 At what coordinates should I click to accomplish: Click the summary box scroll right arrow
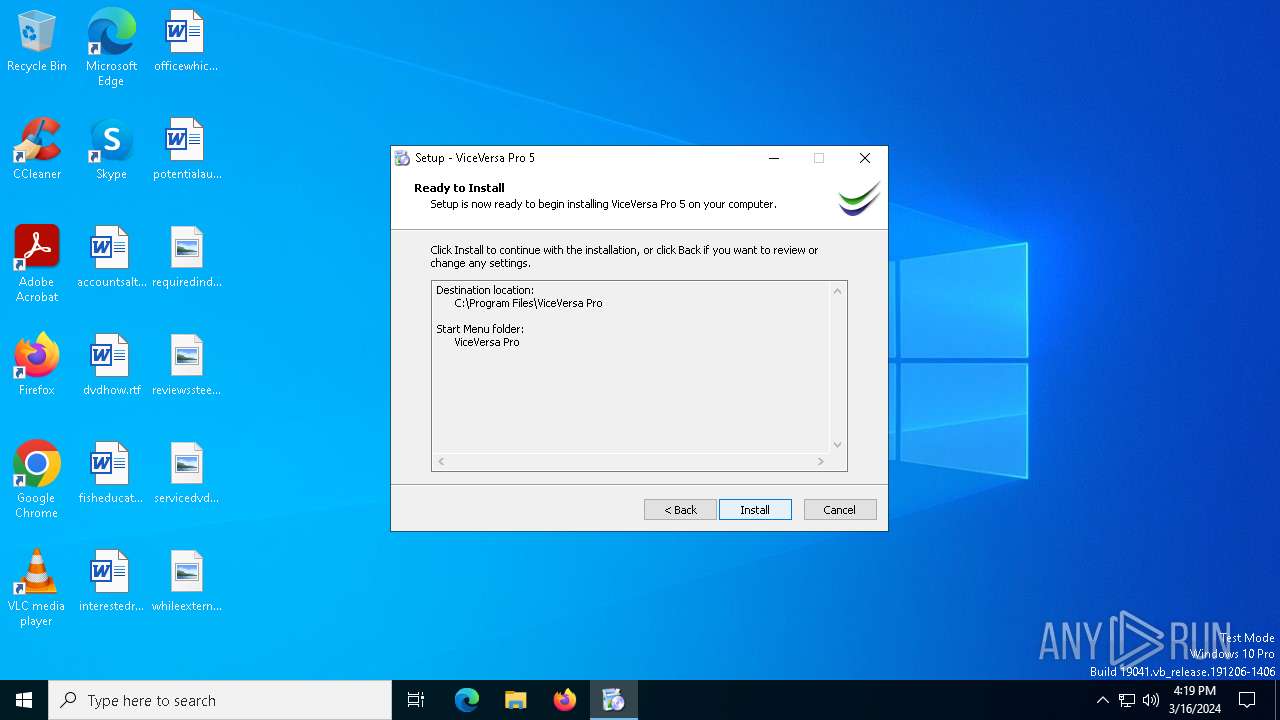[x=821, y=462]
